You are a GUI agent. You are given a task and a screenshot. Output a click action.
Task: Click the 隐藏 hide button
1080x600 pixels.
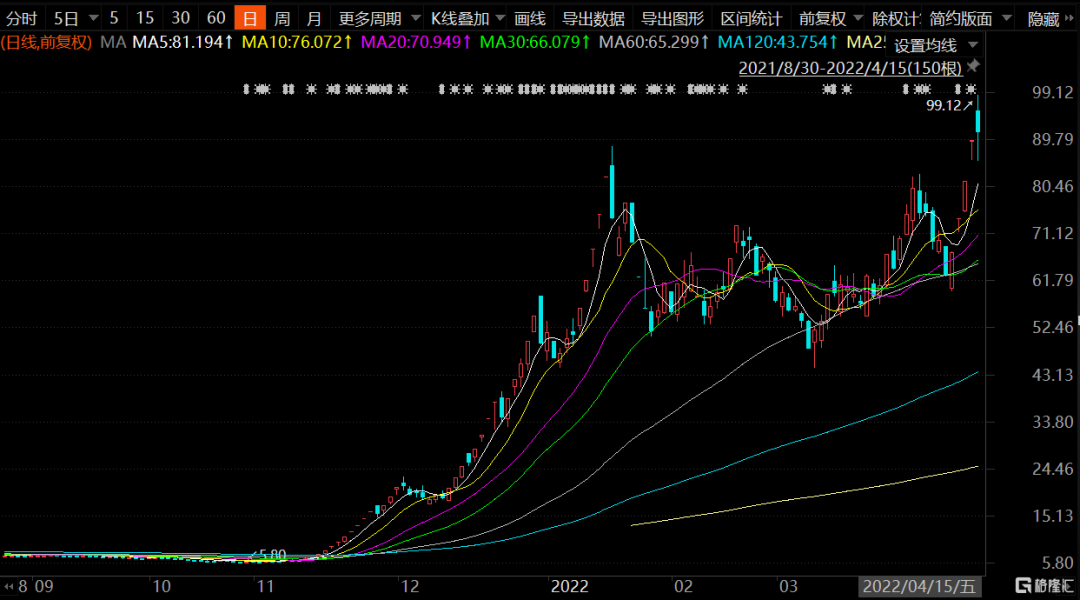(x=1043, y=18)
